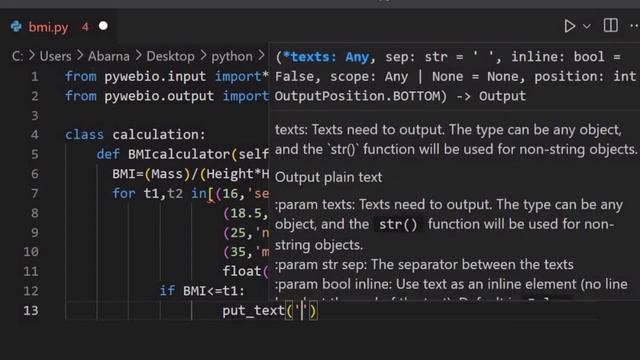Viewport: 640px width, 360px height.
Task: Open the bmi.py editor tab
Action: [x=58, y=27]
